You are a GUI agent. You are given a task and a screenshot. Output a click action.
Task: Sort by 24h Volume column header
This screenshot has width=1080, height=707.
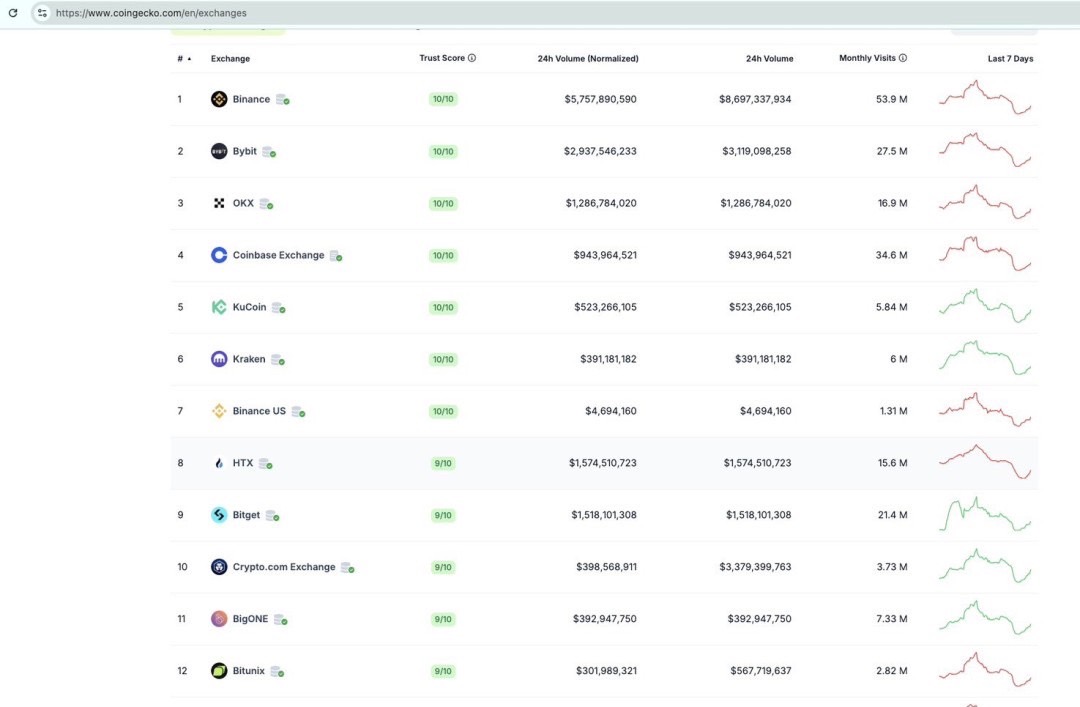tap(769, 59)
